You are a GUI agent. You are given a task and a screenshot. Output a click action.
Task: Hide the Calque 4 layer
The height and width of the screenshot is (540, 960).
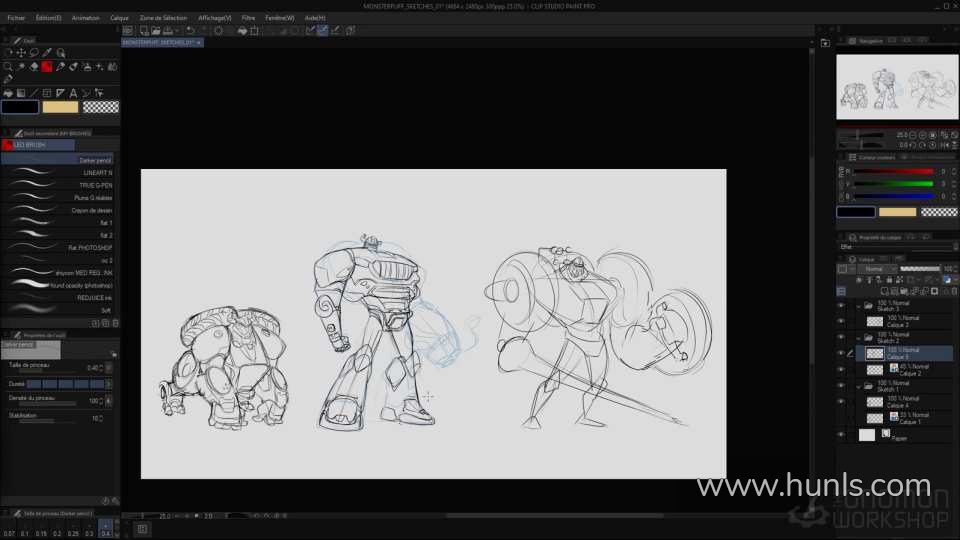[x=841, y=400]
